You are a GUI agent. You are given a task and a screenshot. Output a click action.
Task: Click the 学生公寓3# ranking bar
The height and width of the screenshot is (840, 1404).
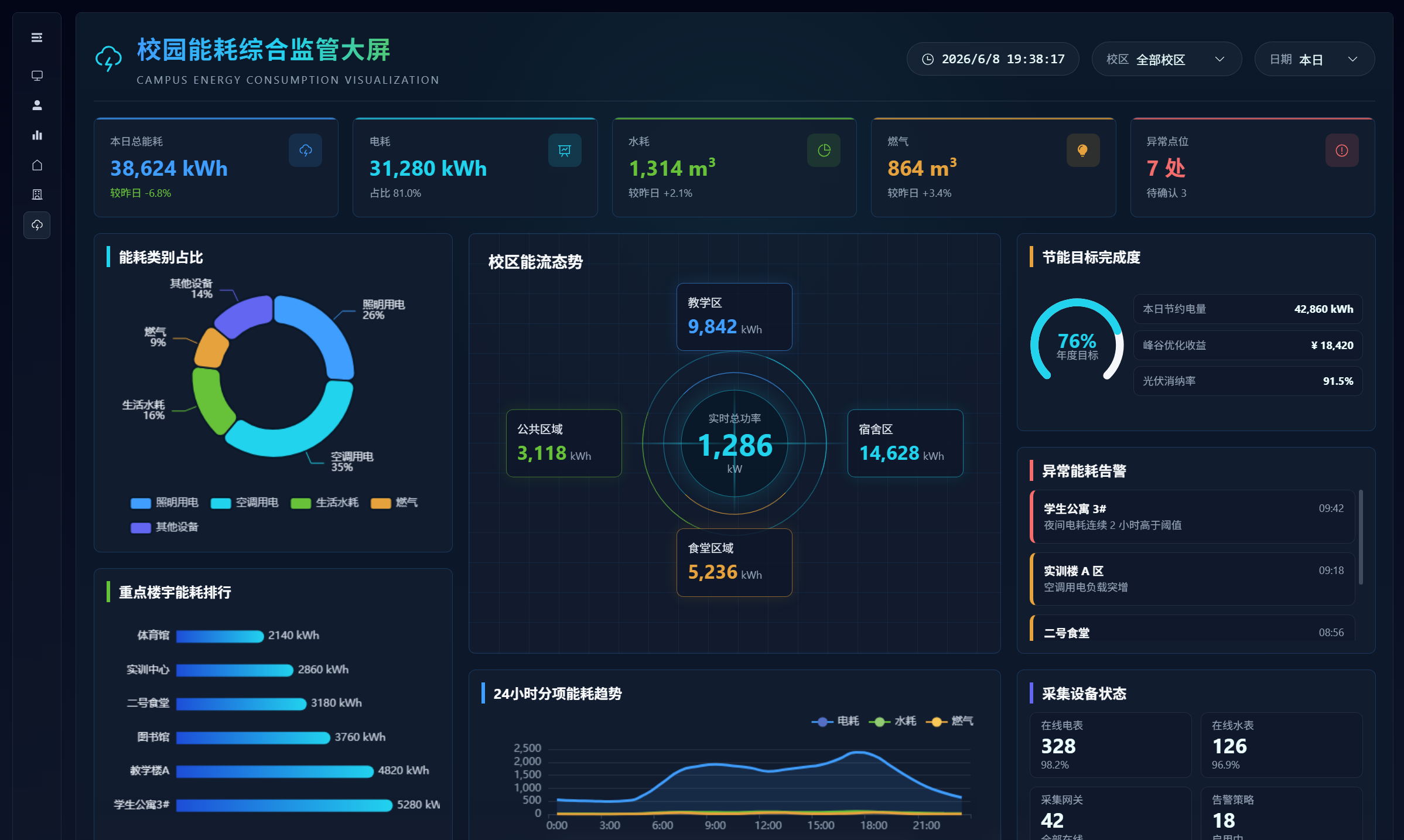pos(284,805)
